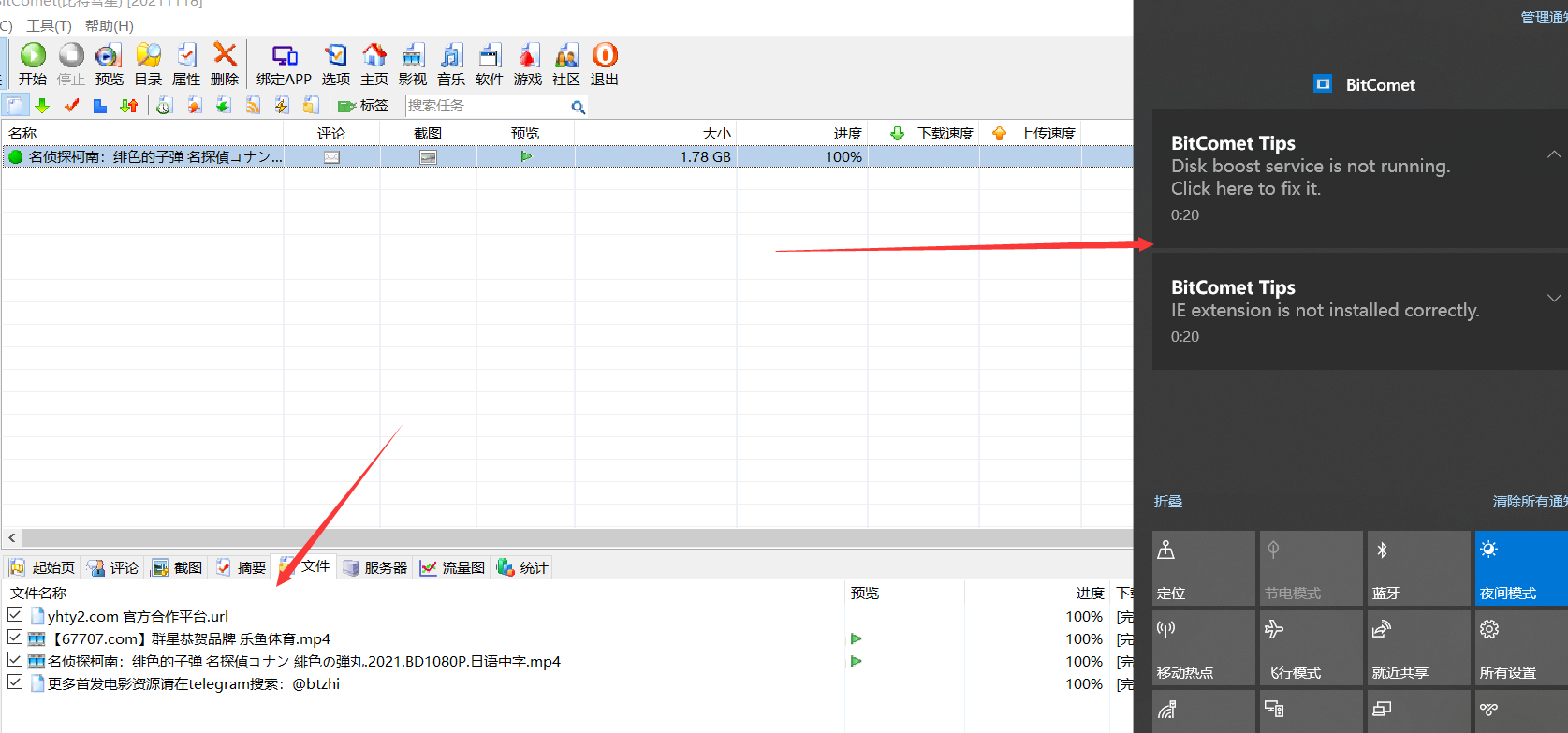This screenshot has width=1568, height=733.
Task: Click the orange RSS feed icon
Action: pyautogui.click(x=253, y=106)
